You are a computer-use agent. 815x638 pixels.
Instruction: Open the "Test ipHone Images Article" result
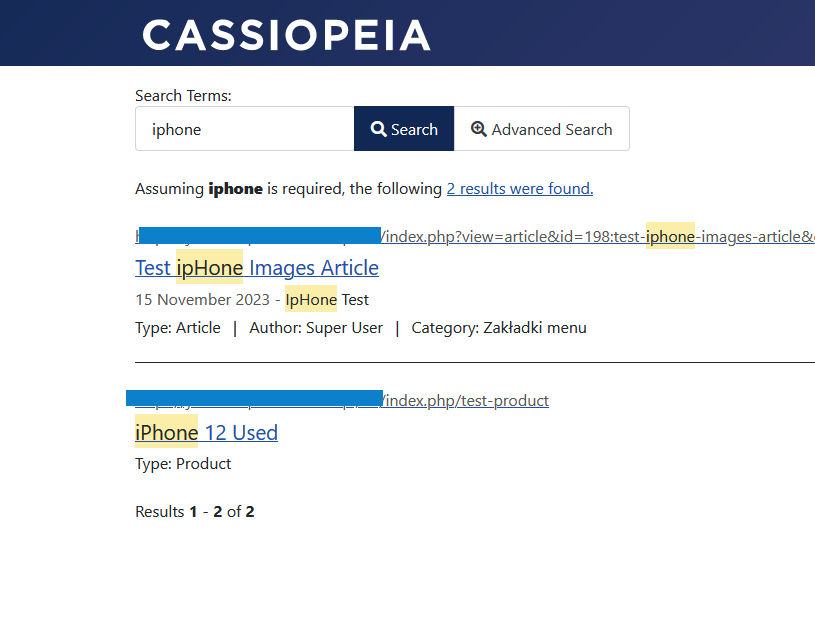tap(257, 268)
